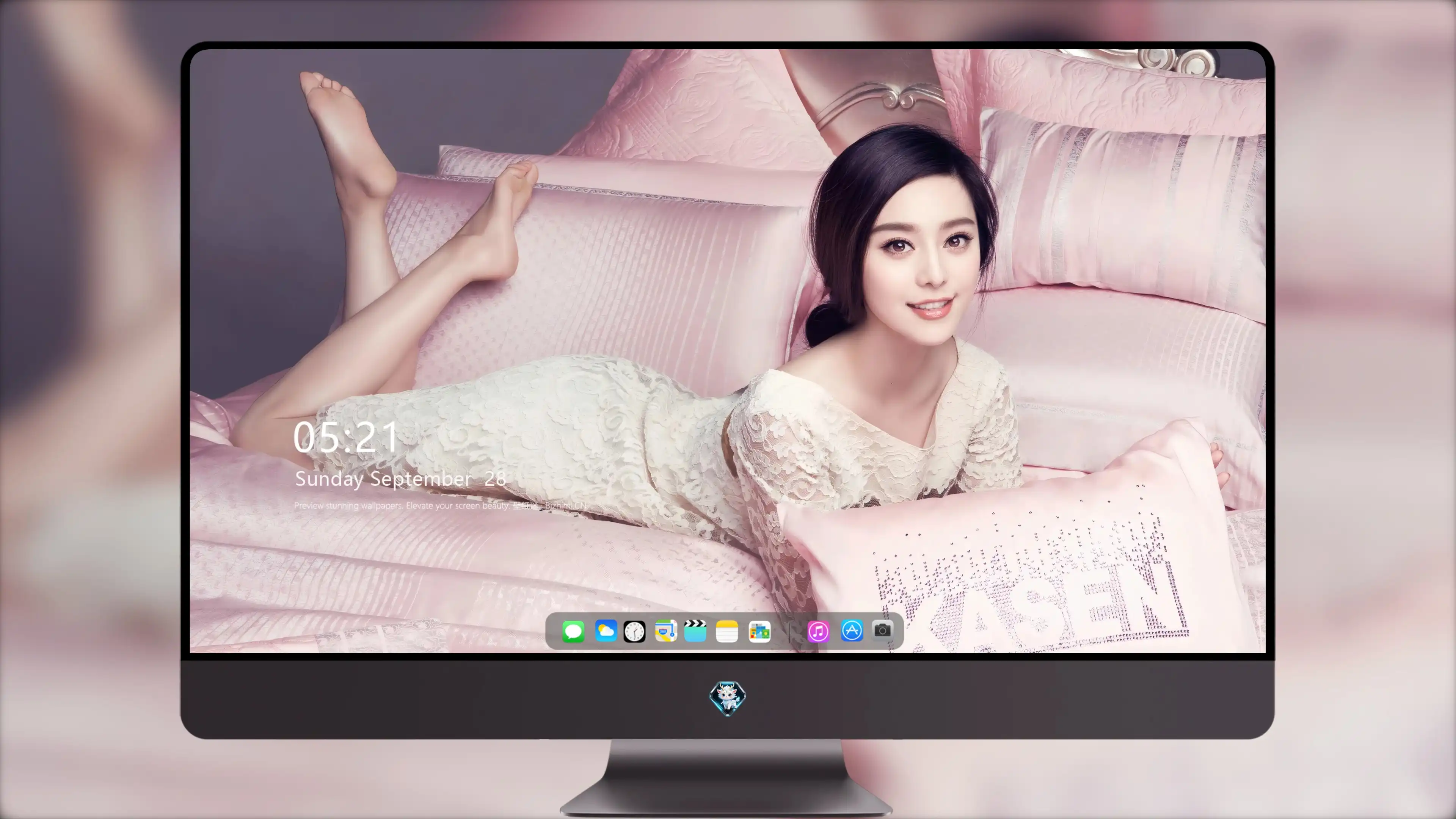Click the 05:21 clock display
The height and width of the screenshot is (819, 1456).
point(345,438)
